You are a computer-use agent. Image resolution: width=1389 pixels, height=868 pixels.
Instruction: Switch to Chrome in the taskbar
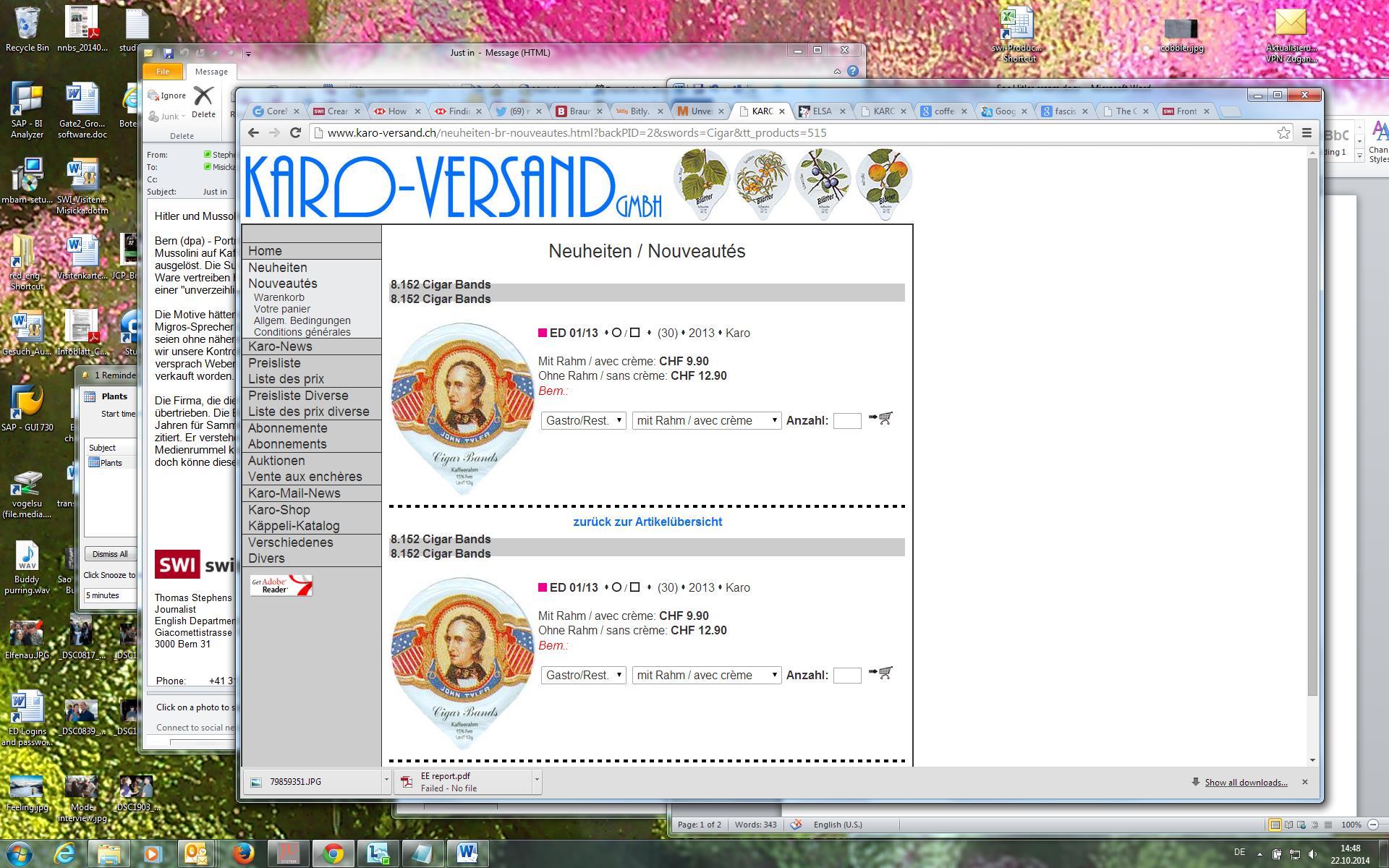pos(333,854)
